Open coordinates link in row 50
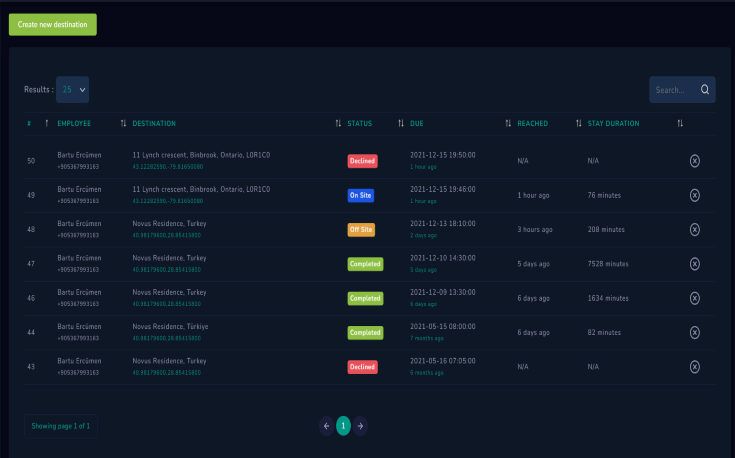Viewport: 735px width, 458px height. pyautogui.click(x=167, y=165)
